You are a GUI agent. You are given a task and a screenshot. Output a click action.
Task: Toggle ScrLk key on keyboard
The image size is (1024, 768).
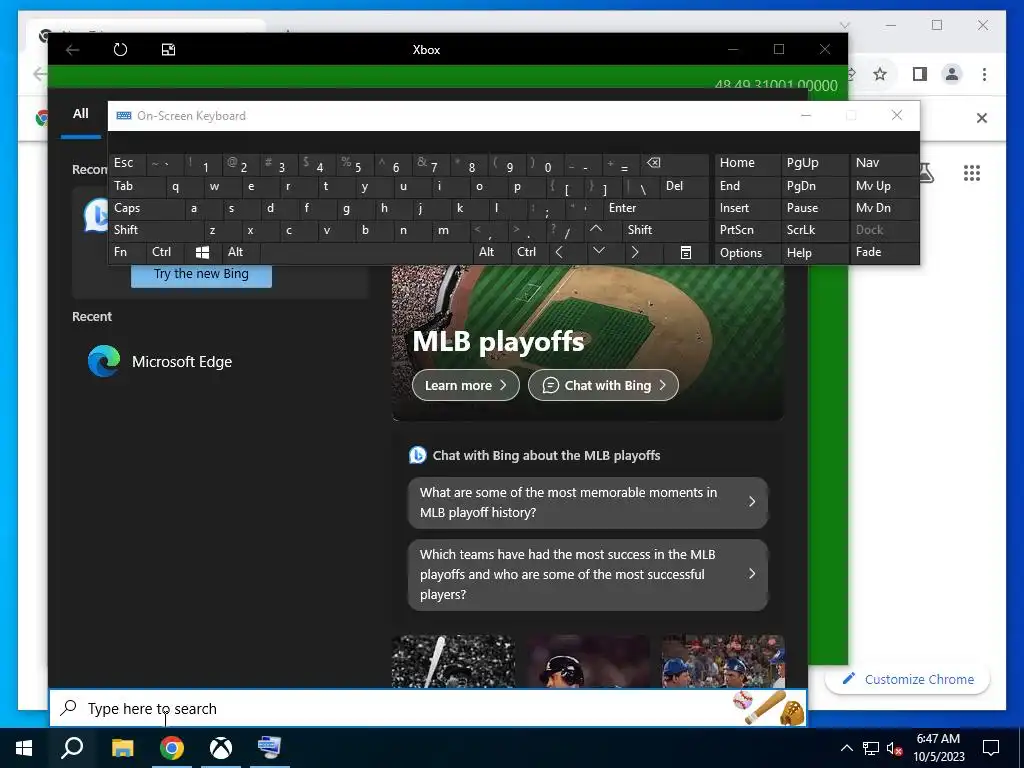click(x=814, y=230)
